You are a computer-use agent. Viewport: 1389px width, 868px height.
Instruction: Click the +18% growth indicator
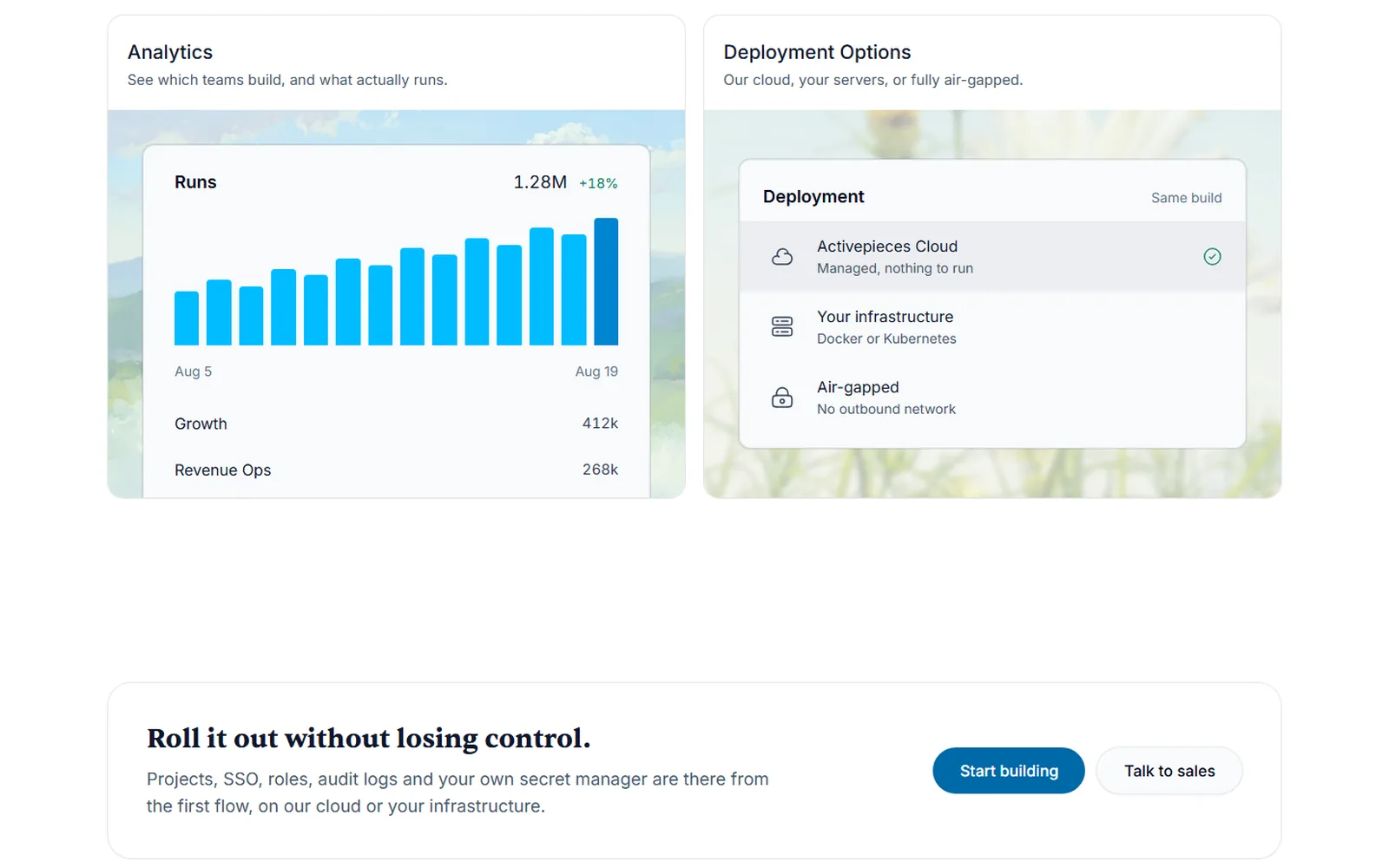(598, 183)
